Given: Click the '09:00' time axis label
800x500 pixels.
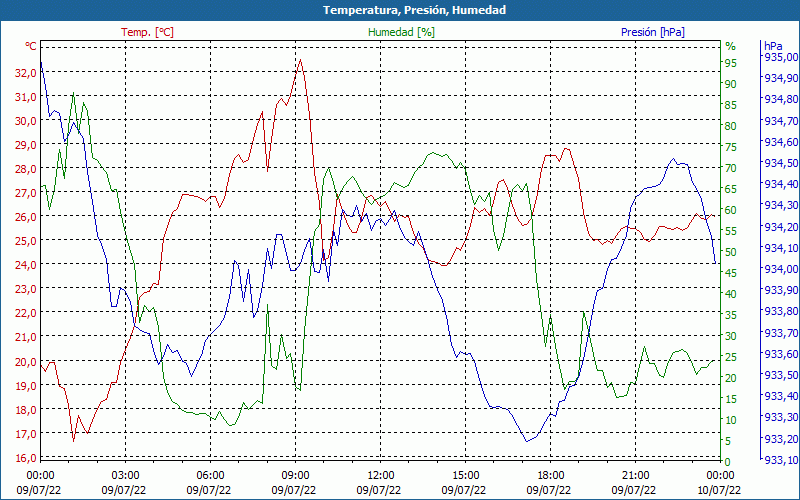Looking at the screenshot, I should [295, 476].
